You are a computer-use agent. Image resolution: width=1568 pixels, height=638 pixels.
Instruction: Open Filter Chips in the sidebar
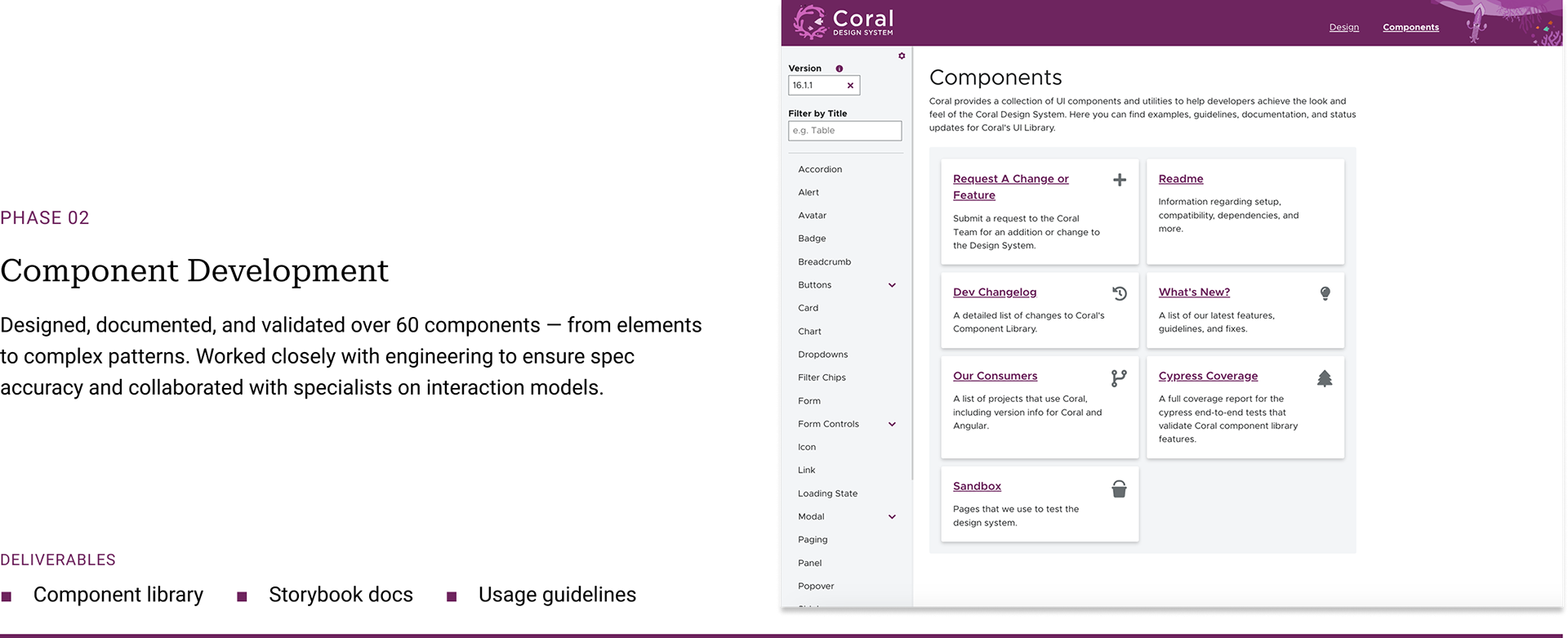coord(822,377)
